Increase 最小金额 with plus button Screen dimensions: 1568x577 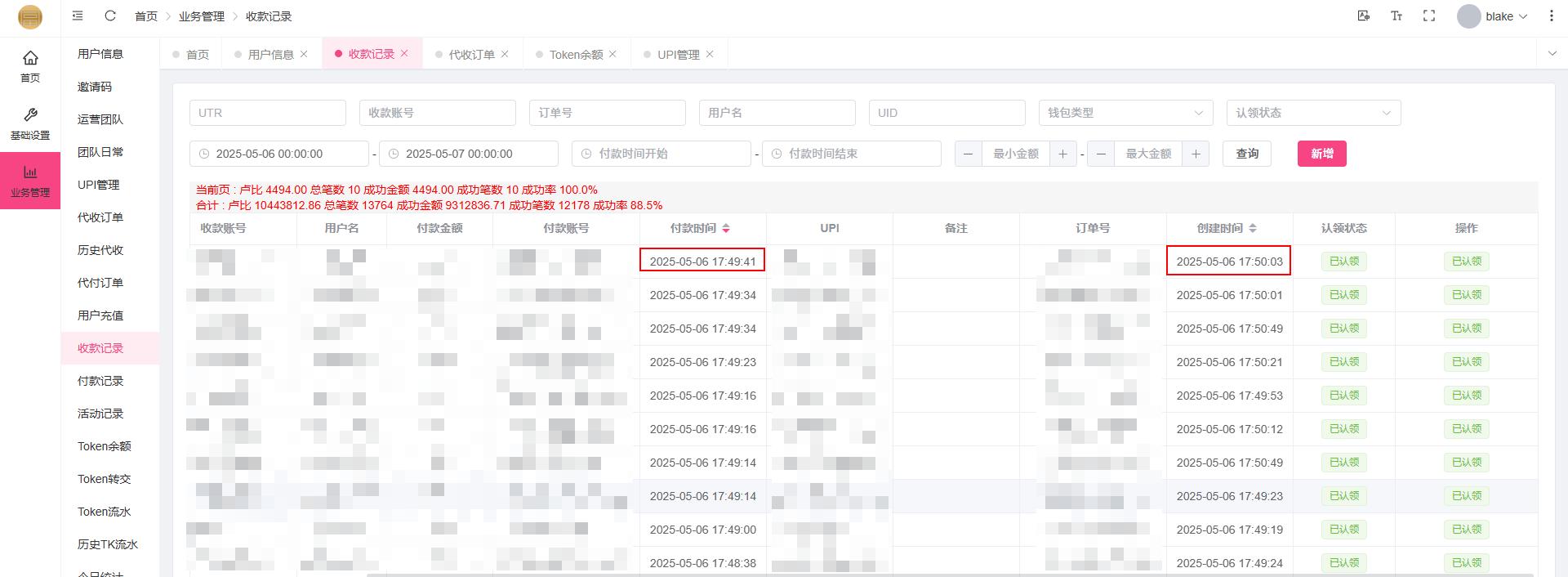(1062, 154)
